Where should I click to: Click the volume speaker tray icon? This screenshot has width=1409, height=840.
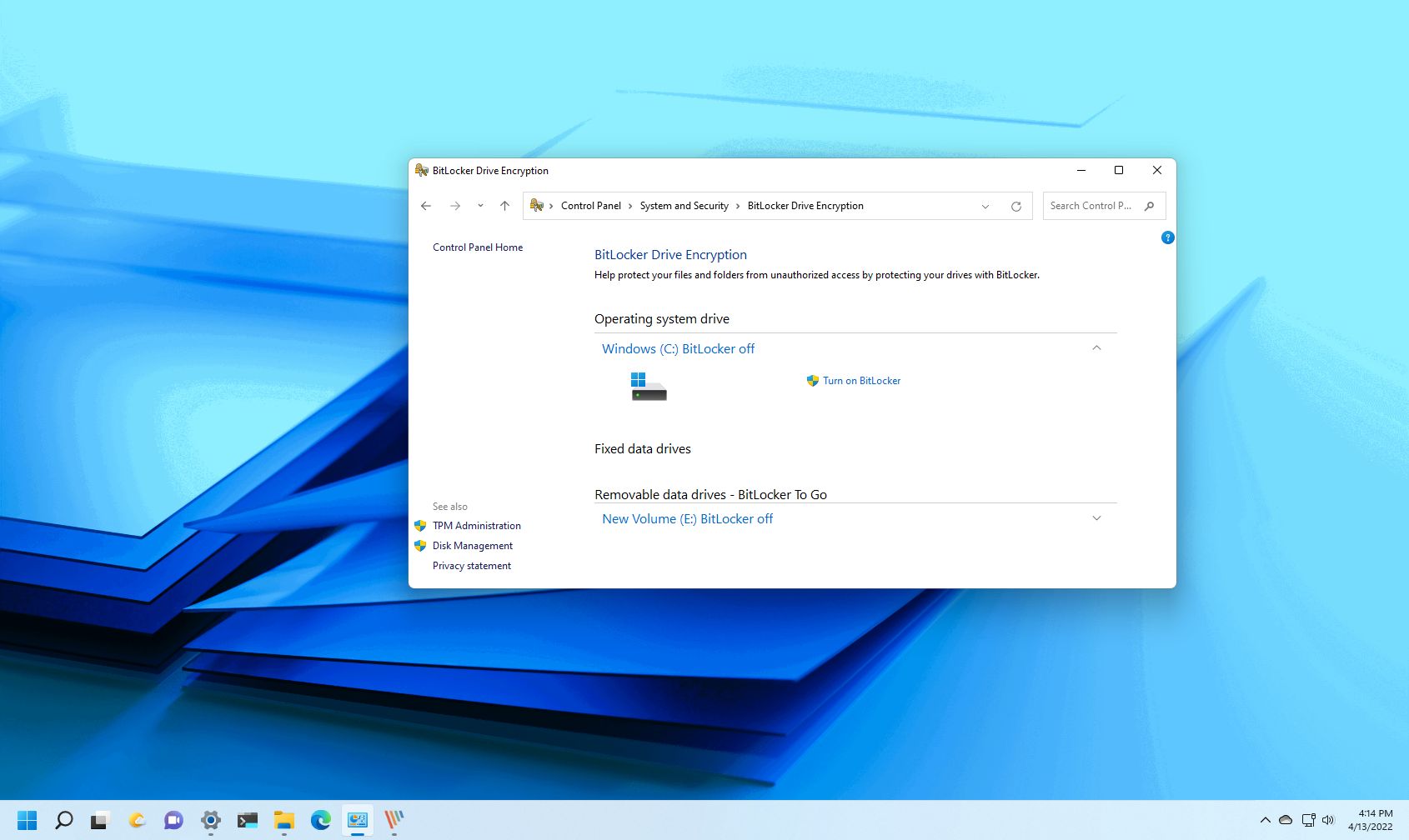[x=1328, y=820]
